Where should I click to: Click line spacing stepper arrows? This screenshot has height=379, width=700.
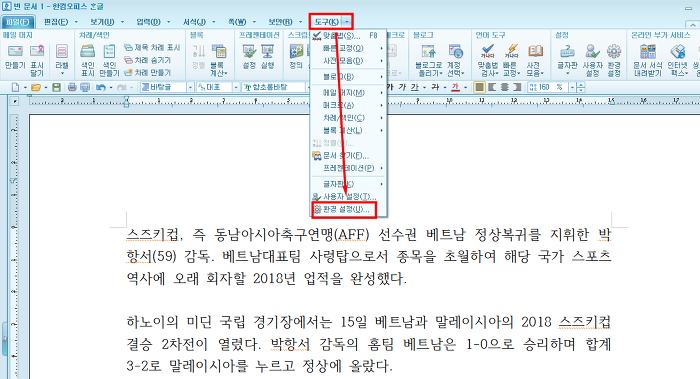point(581,87)
